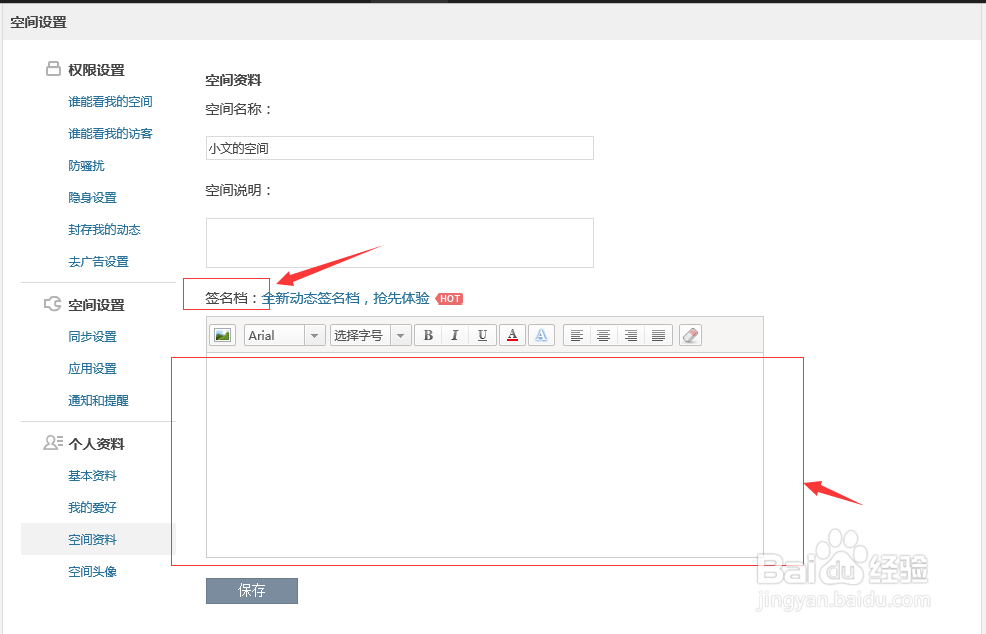Select 空间资料 in the sidebar

92,540
